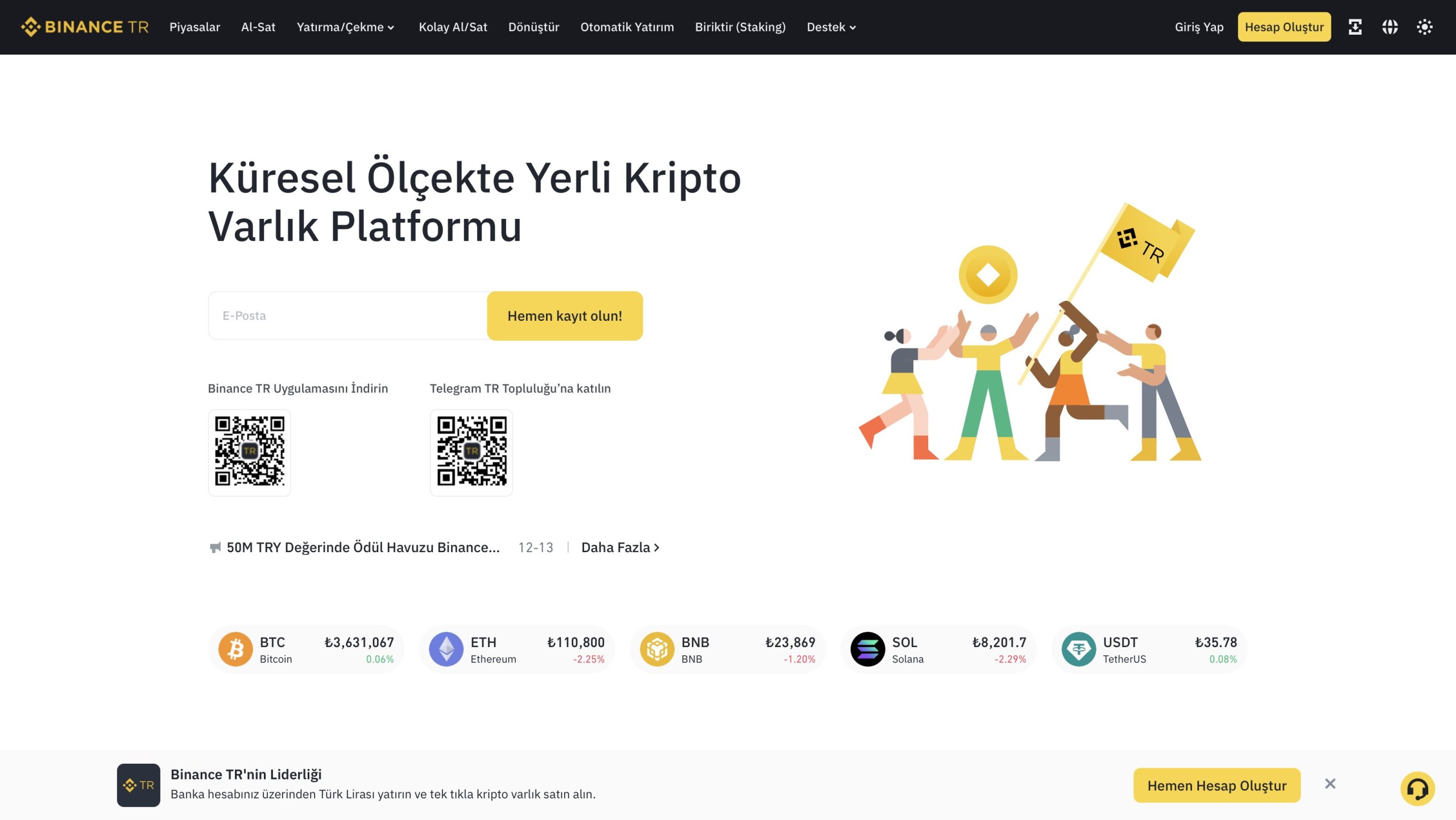Click the USDT price ₺35.78
Viewport: 1456px width, 820px height.
point(1216,643)
